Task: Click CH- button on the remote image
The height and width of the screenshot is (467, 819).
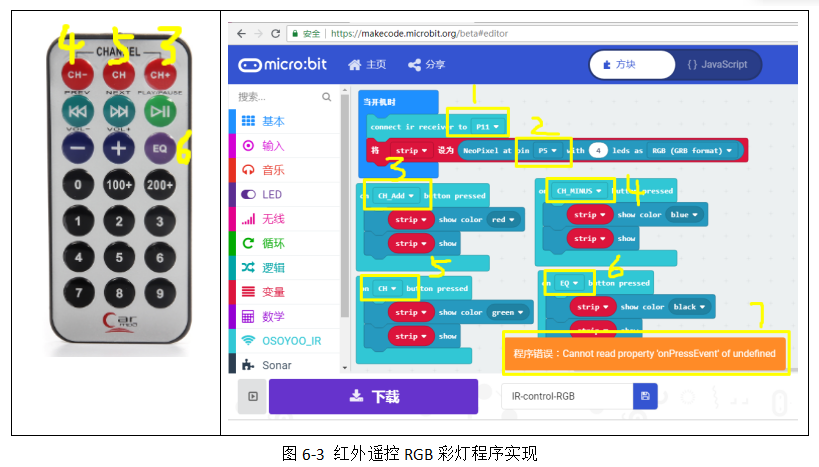Action: tap(77, 75)
